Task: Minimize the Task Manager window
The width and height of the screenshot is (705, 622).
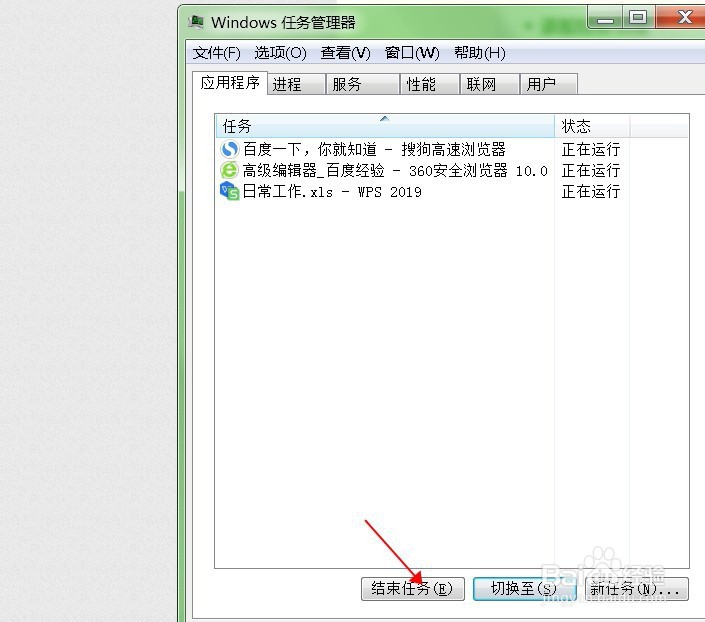Action: 605,18
